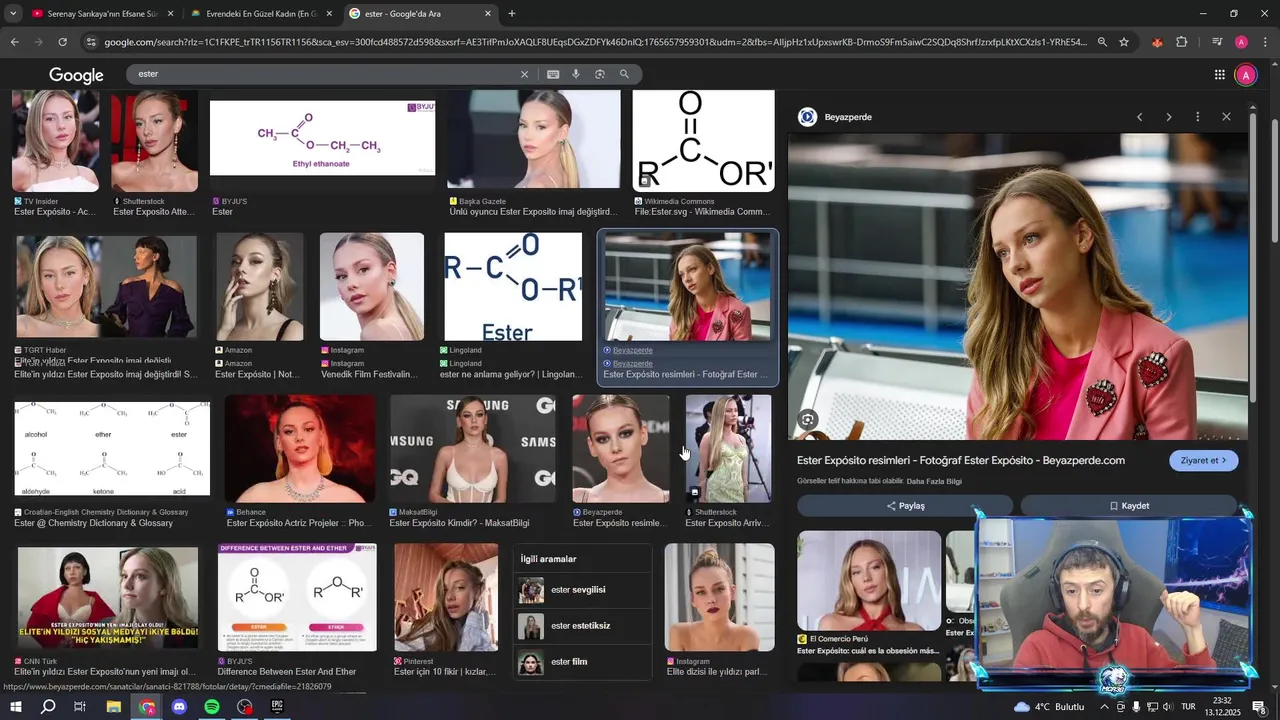The image size is (1280, 720).
Task: Submit the search with the magnifier icon
Action: [x=624, y=74]
